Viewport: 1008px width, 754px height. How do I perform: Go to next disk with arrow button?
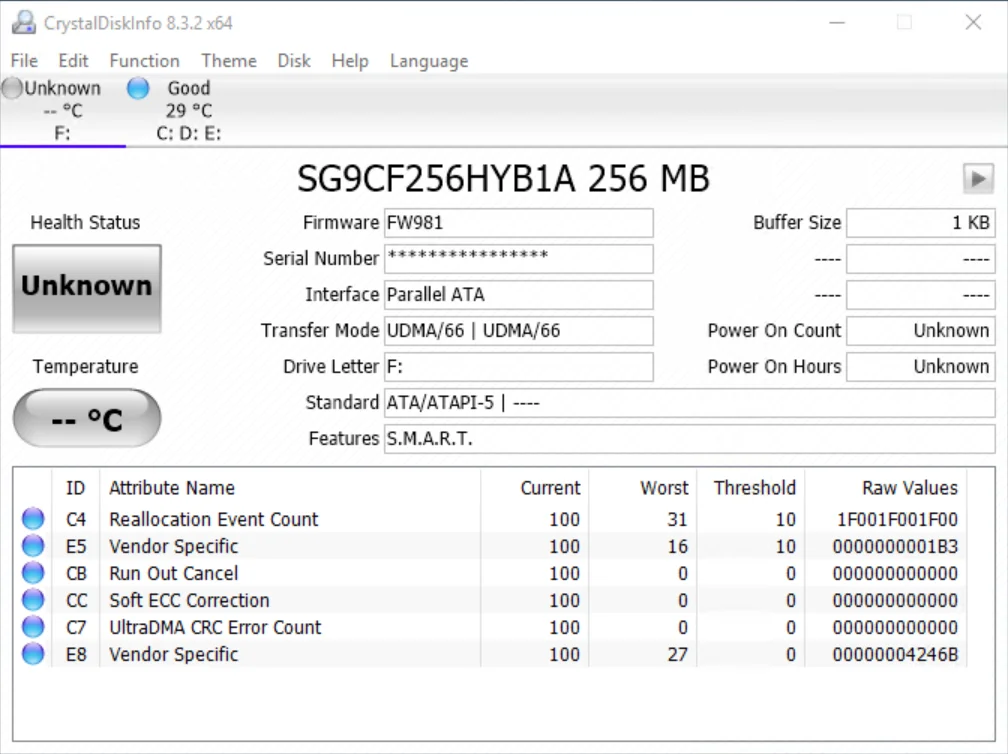(x=978, y=179)
